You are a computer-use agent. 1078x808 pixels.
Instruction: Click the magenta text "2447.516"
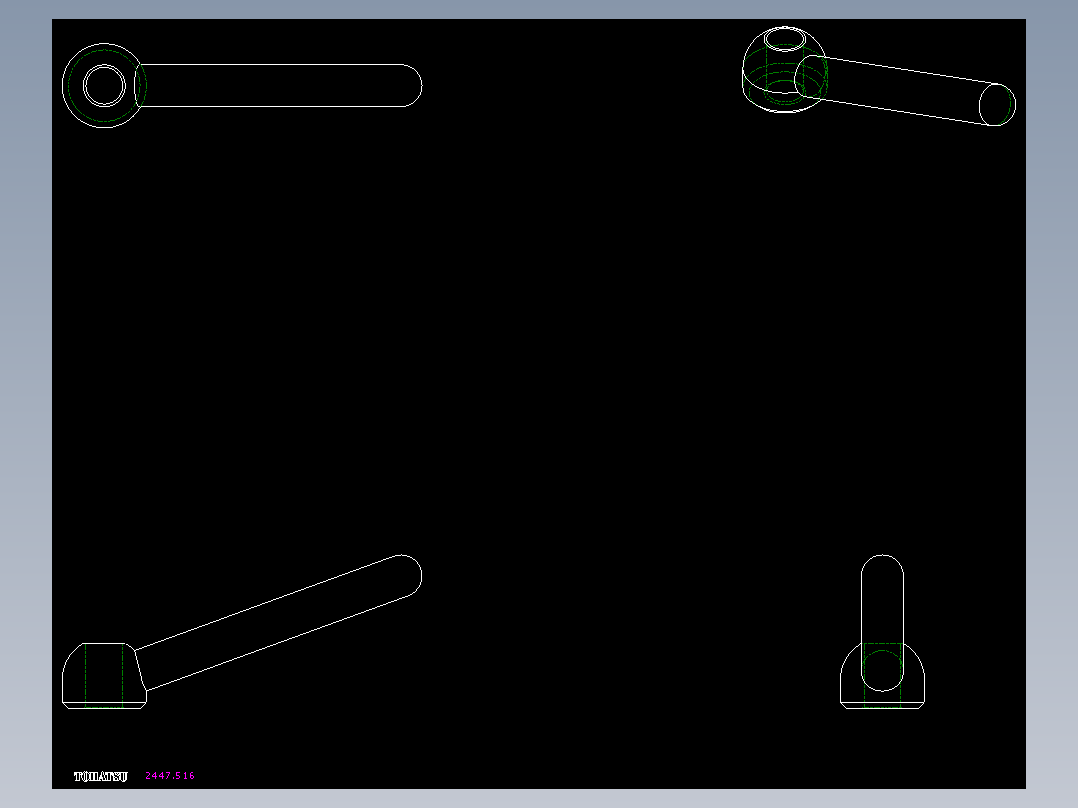point(170,776)
